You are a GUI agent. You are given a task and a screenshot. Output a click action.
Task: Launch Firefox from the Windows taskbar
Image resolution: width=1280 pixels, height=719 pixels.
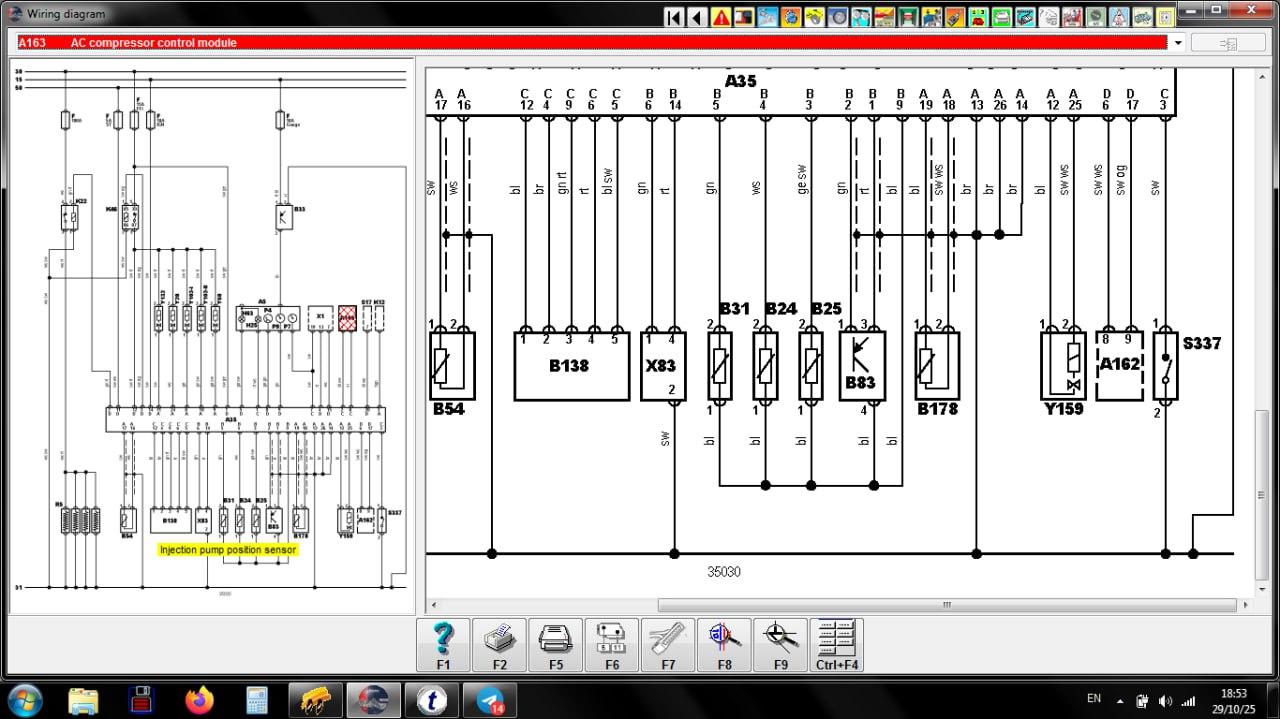click(x=200, y=699)
